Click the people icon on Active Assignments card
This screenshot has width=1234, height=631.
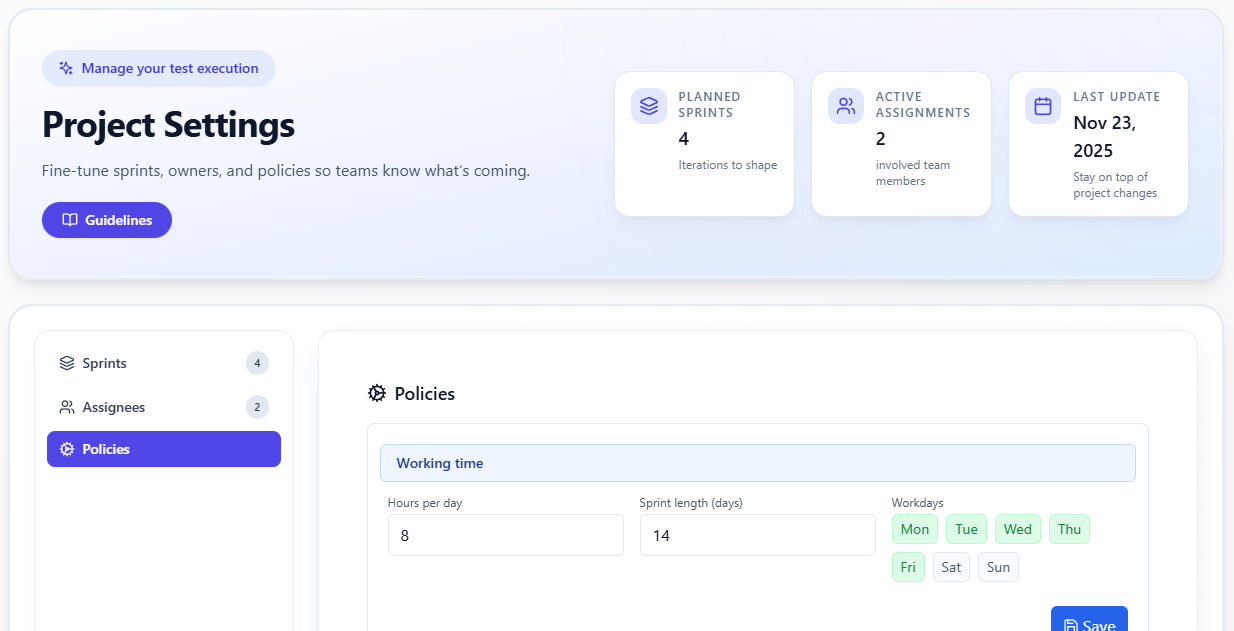click(x=846, y=105)
